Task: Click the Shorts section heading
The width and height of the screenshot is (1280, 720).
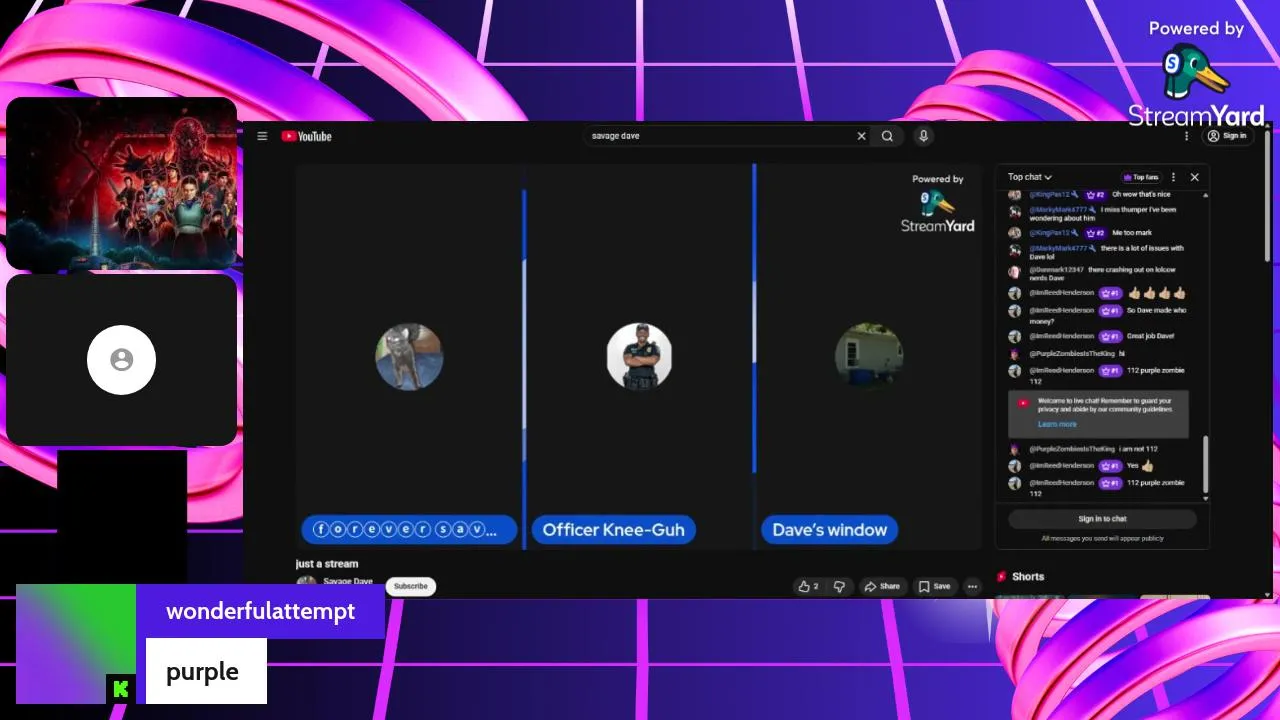Action: 1027,576
